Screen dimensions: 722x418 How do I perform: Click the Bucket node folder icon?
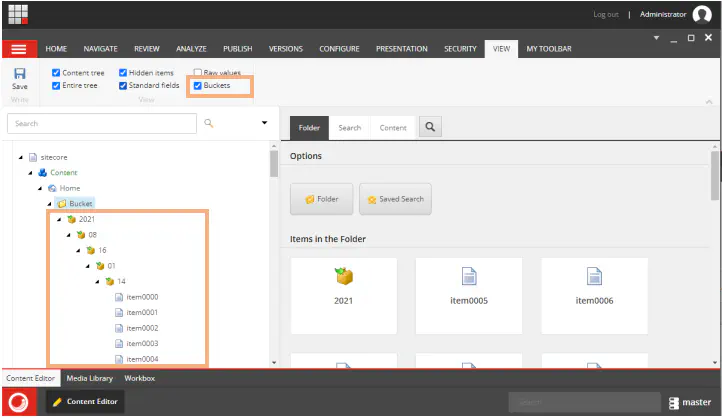click(62, 203)
